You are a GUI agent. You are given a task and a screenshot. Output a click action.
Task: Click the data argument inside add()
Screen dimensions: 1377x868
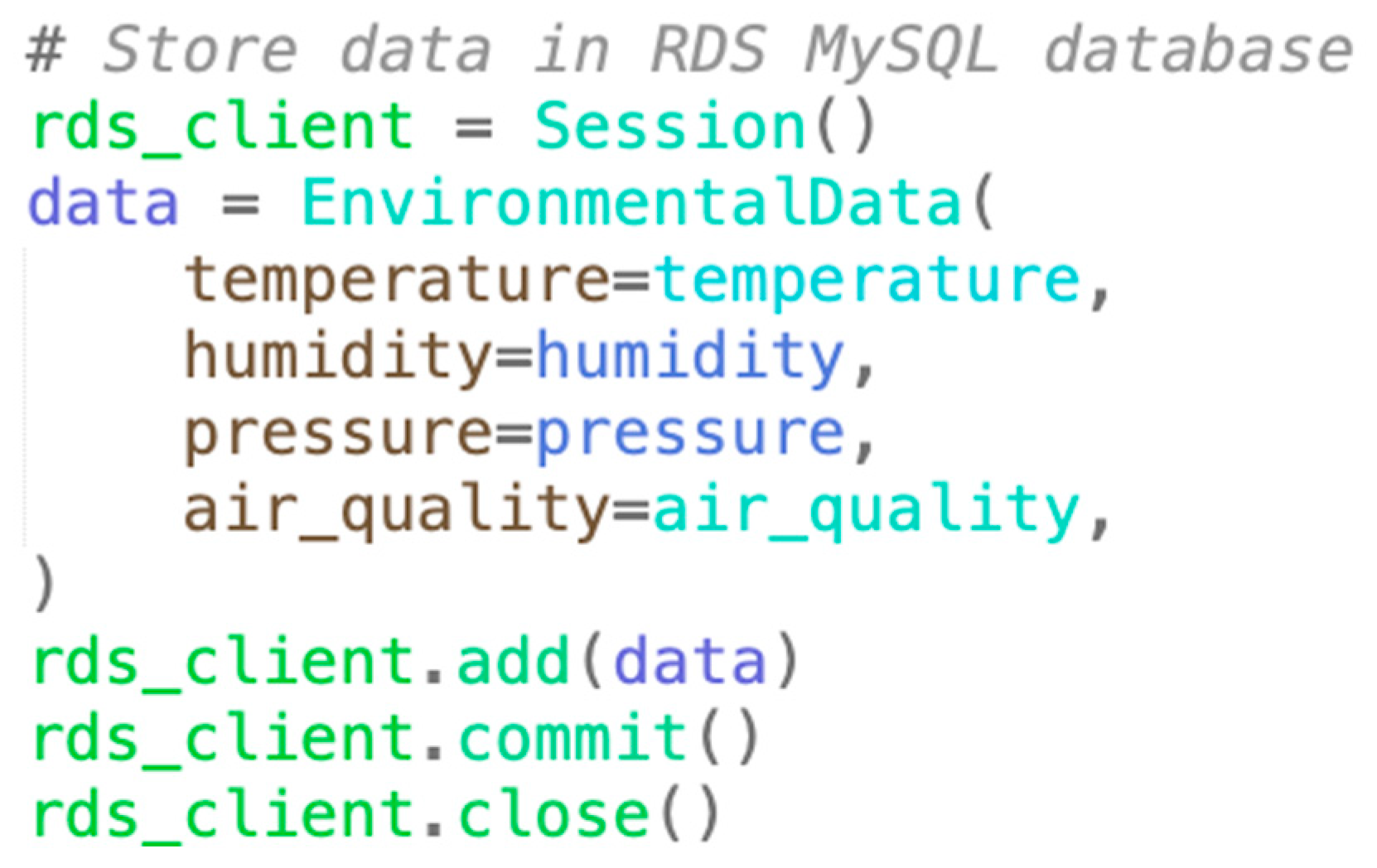(689, 661)
